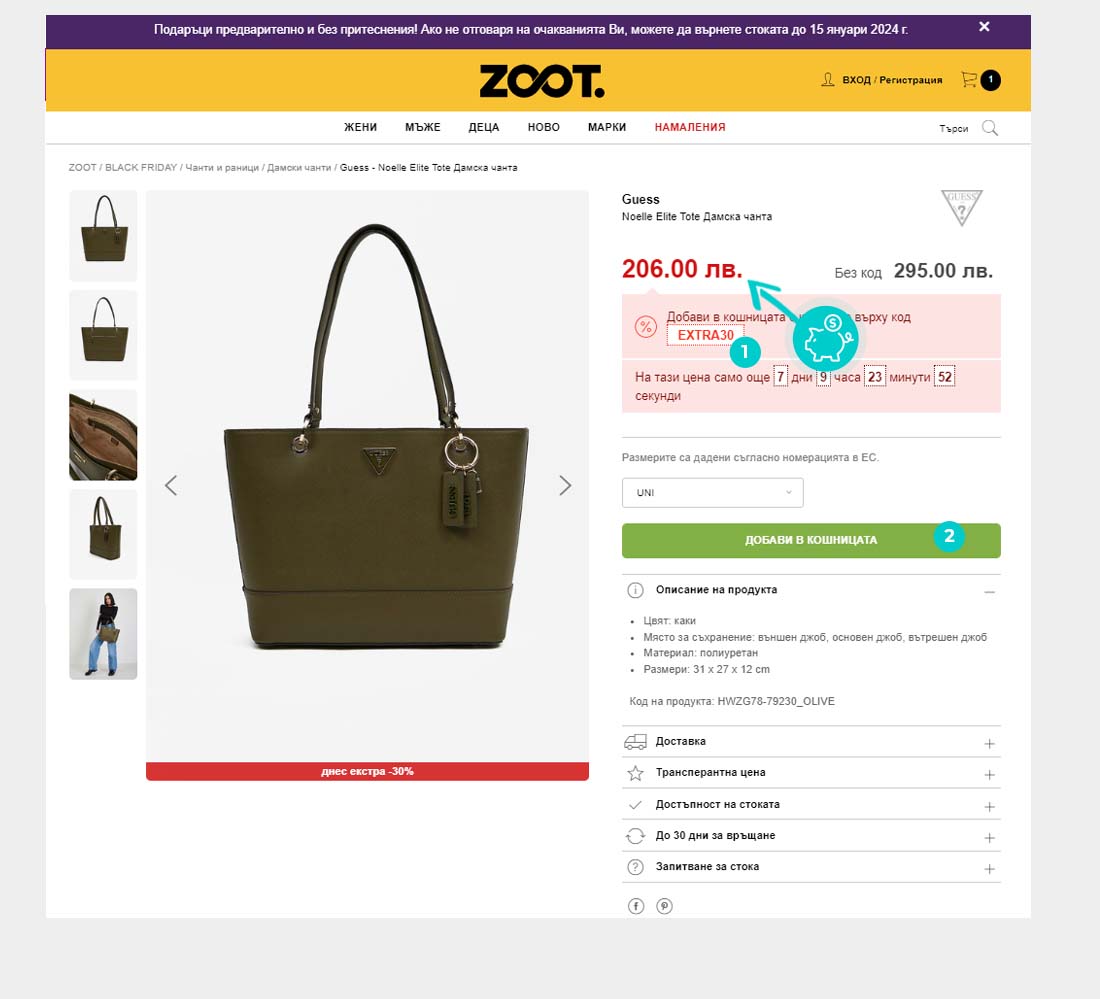Click the teal piggy bank savings icon
Viewport: 1100px width, 999px height.
[826, 338]
